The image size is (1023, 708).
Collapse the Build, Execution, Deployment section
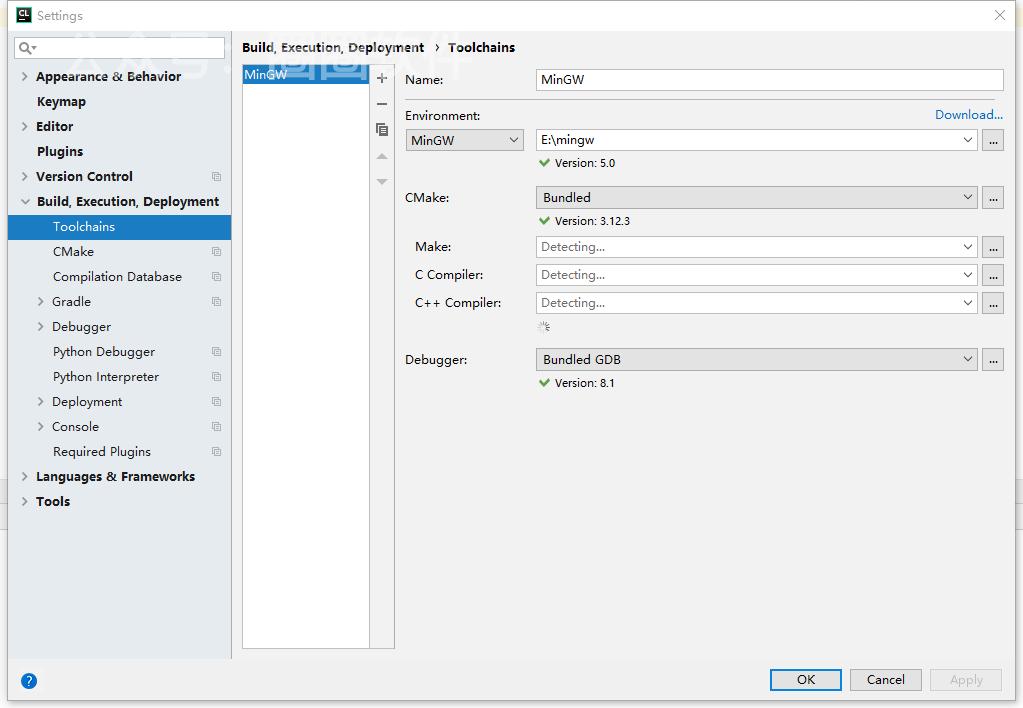point(25,202)
